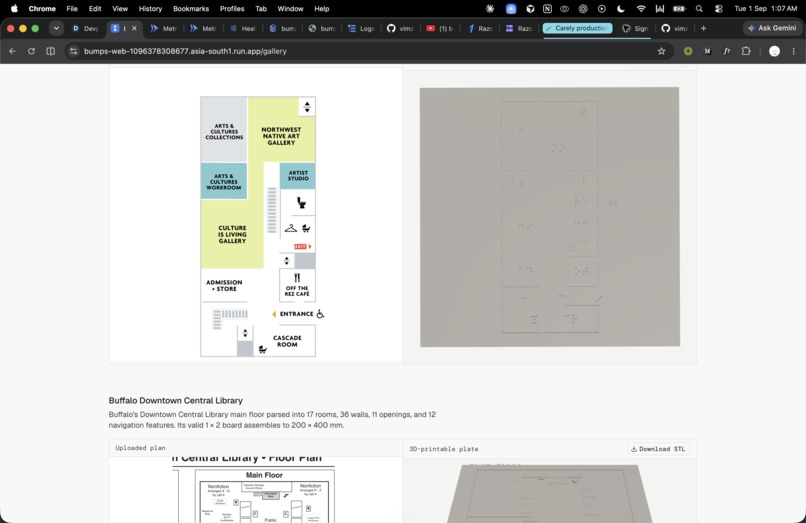The width and height of the screenshot is (806, 523).
Task: Open the Chrome application menu
Action: point(42,9)
